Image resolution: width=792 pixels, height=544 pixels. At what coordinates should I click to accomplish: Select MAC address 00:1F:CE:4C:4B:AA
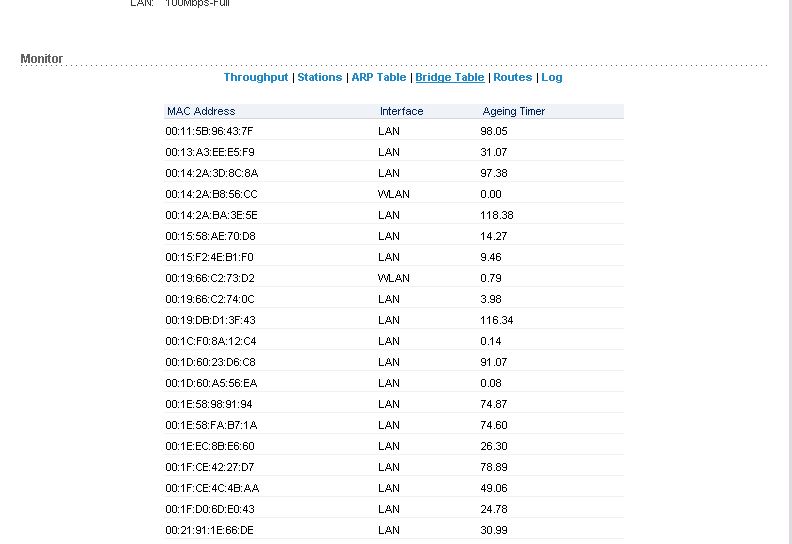coord(211,488)
